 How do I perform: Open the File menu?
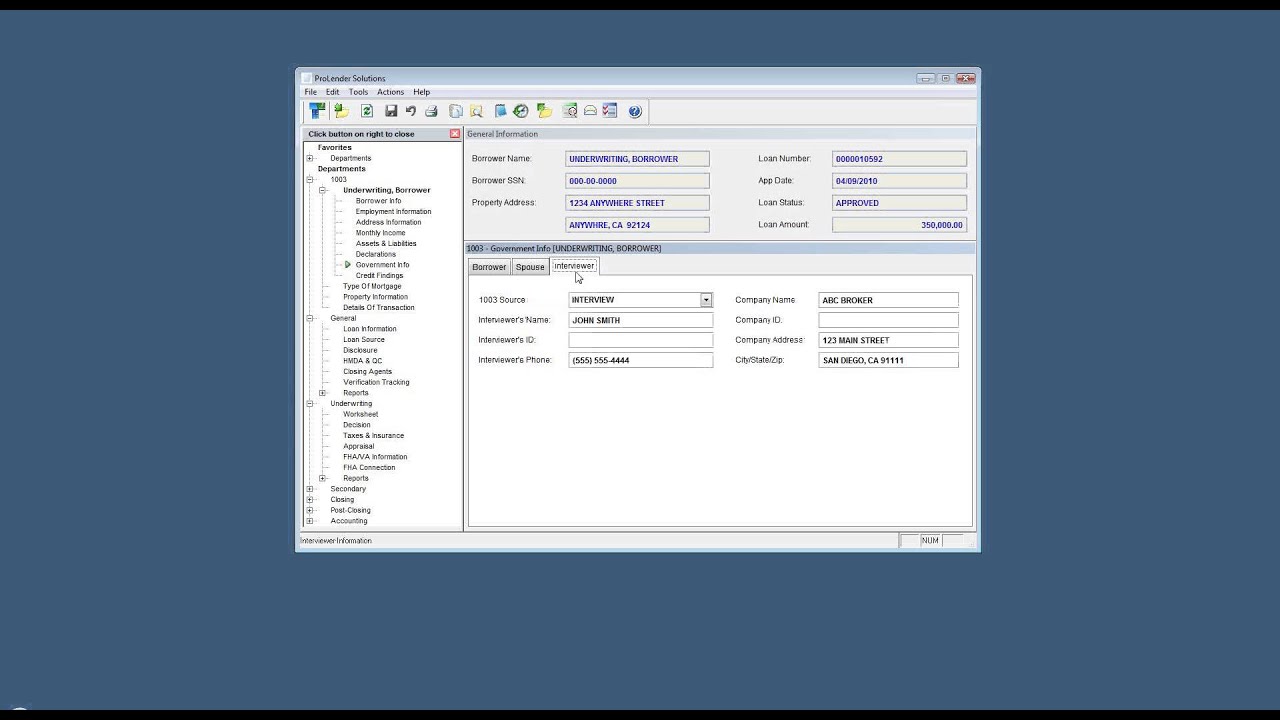[x=311, y=92]
